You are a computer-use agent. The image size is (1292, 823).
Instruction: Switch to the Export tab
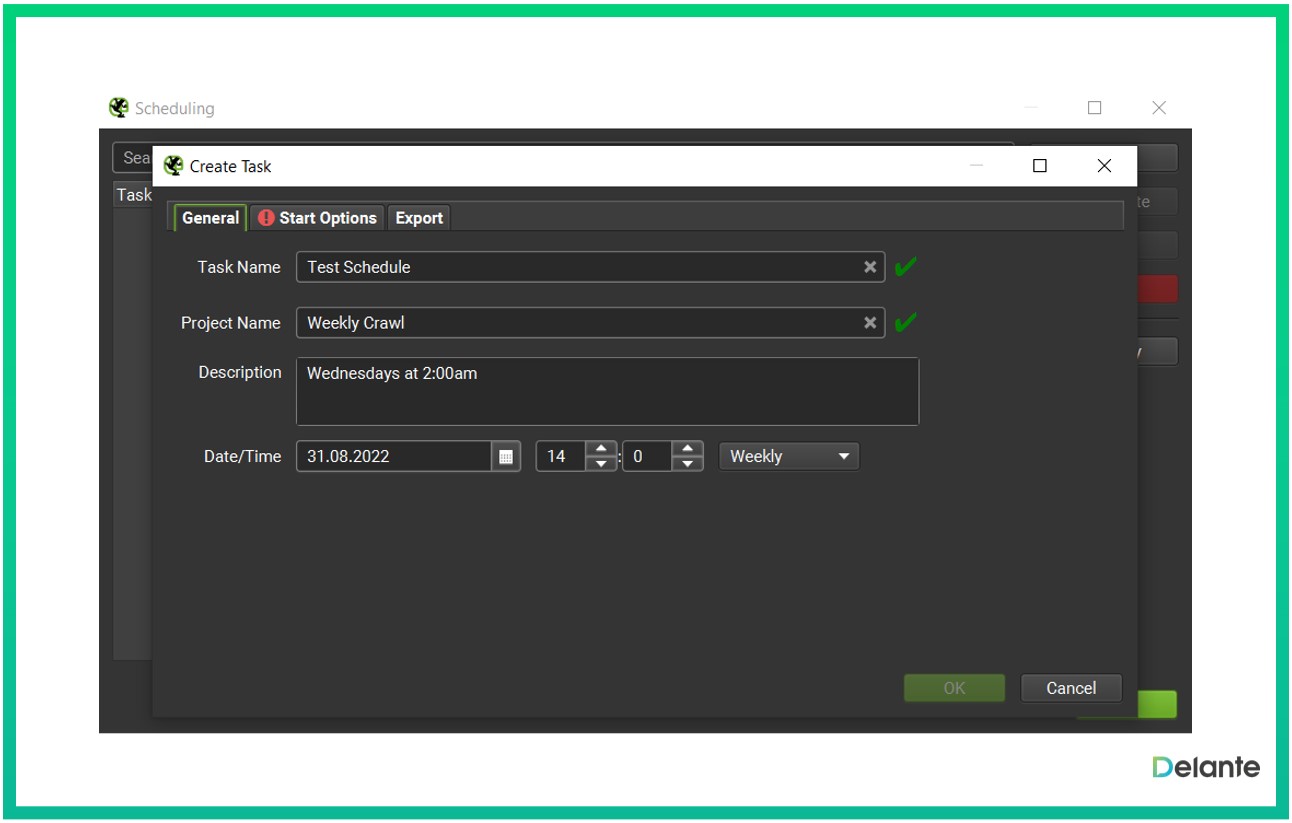pos(419,218)
